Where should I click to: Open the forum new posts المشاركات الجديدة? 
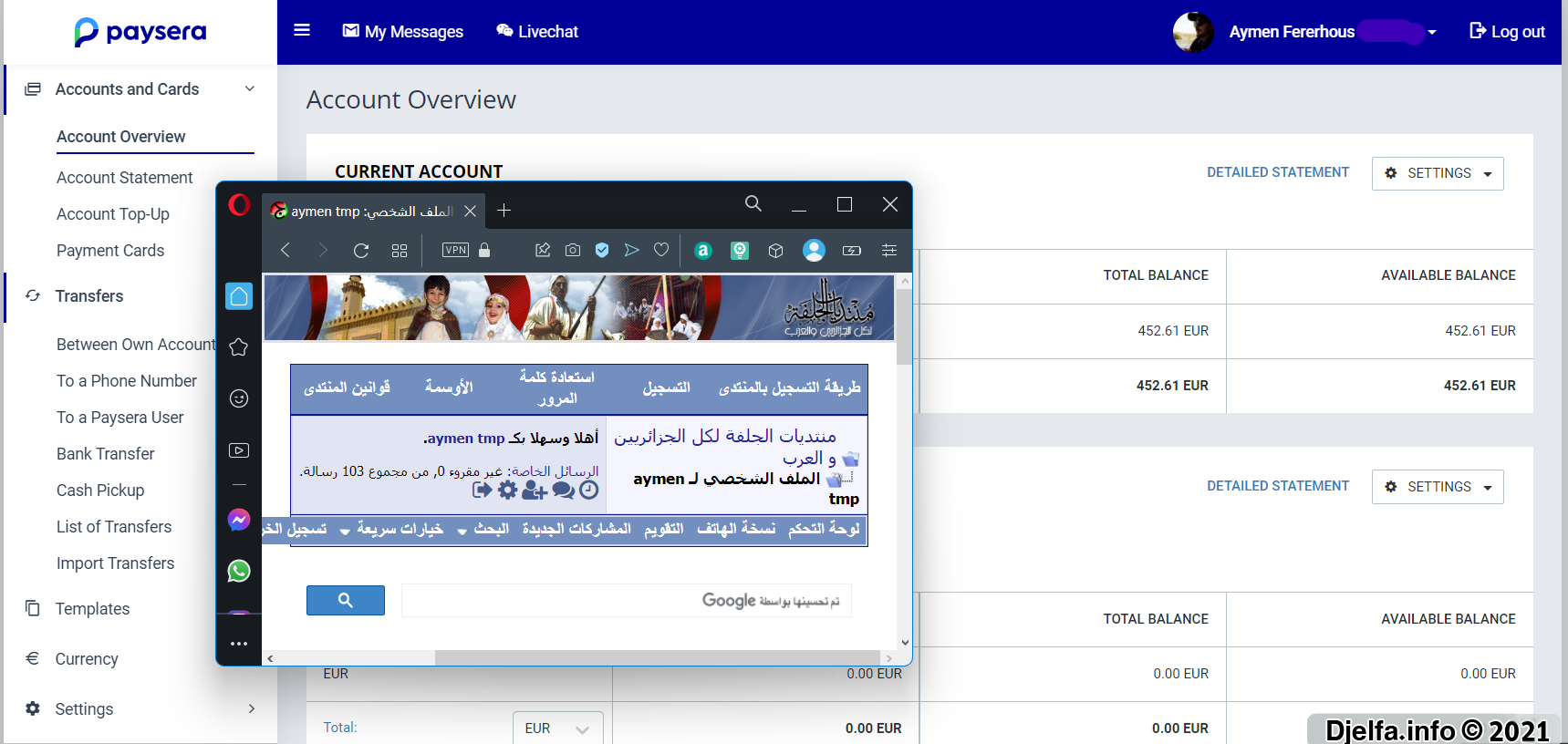coord(576,529)
